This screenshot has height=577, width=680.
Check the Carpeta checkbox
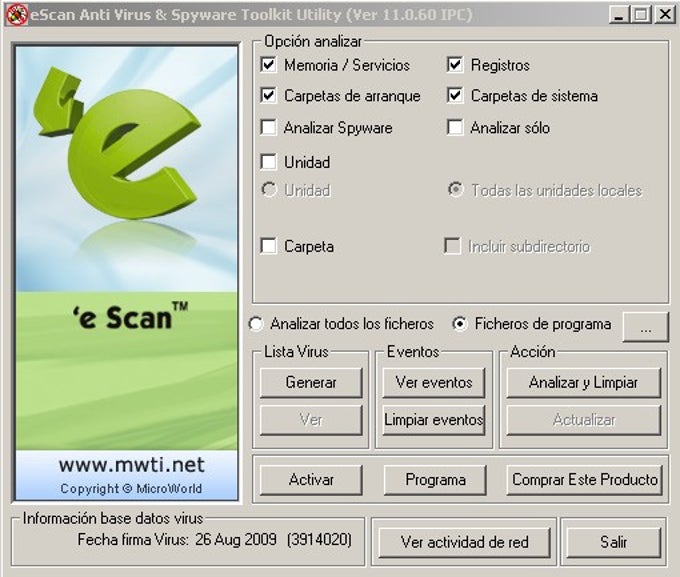coord(268,246)
